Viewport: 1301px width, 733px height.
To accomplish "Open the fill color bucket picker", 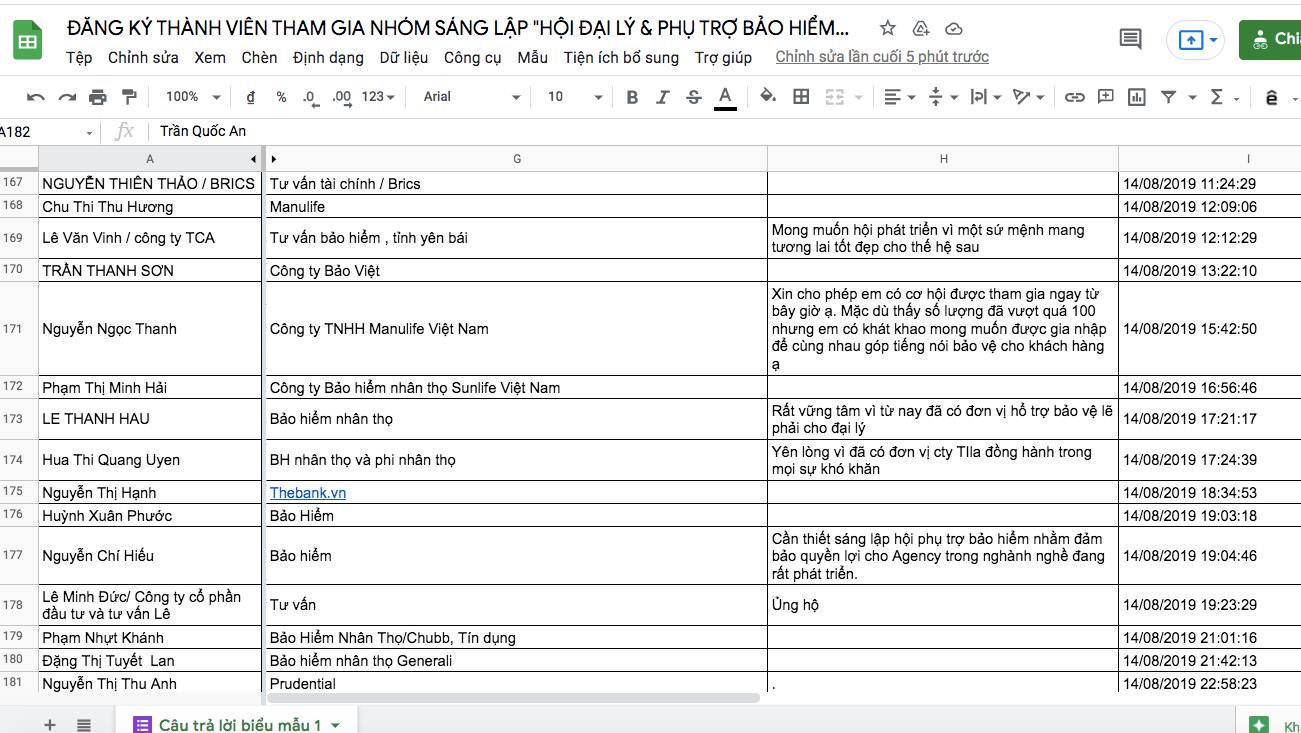I will tap(768, 97).
